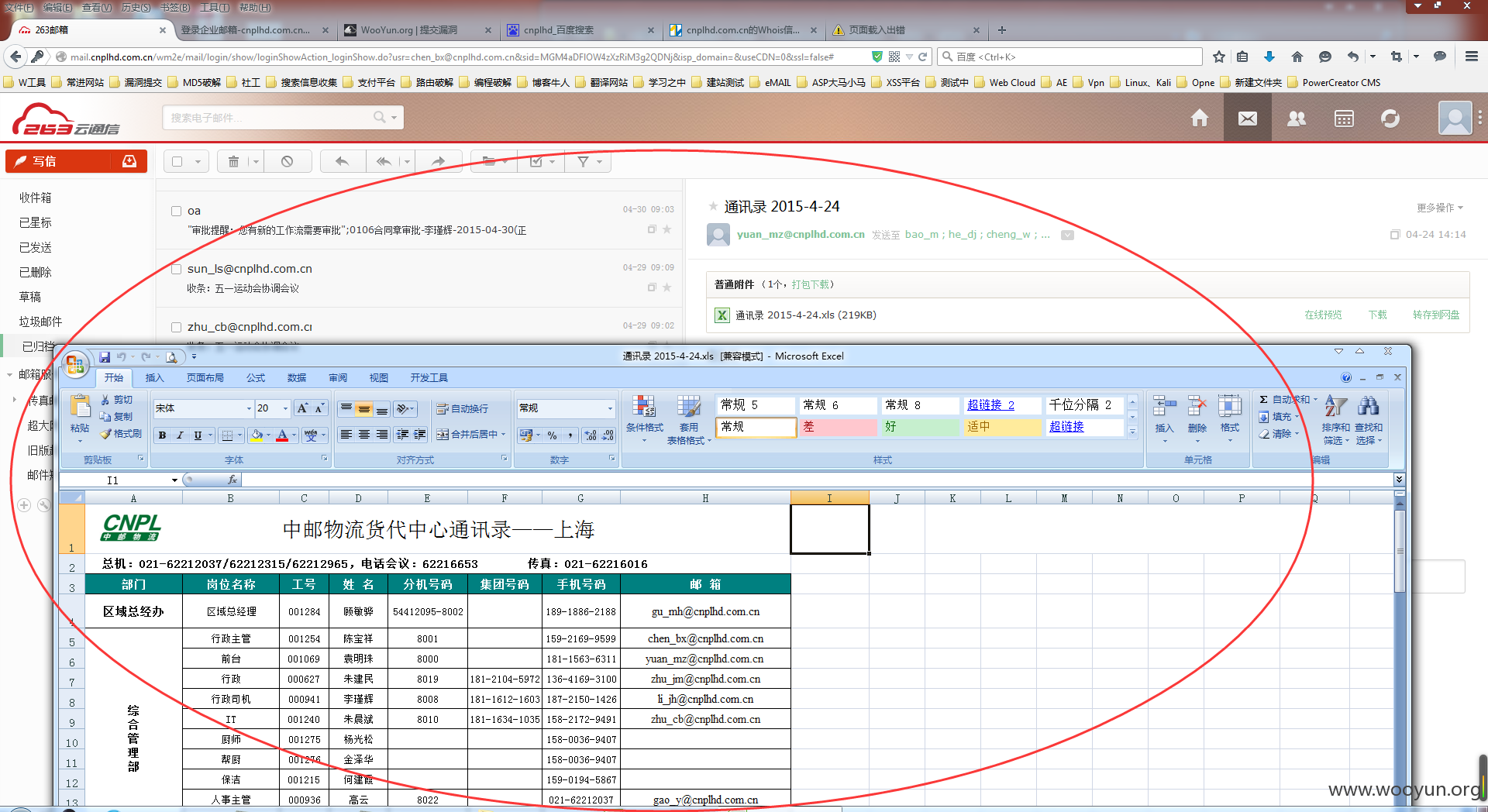Open the fill color dropdown arrow
The height and width of the screenshot is (812, 1488).
pyautogui.click(x=269, y=435)
